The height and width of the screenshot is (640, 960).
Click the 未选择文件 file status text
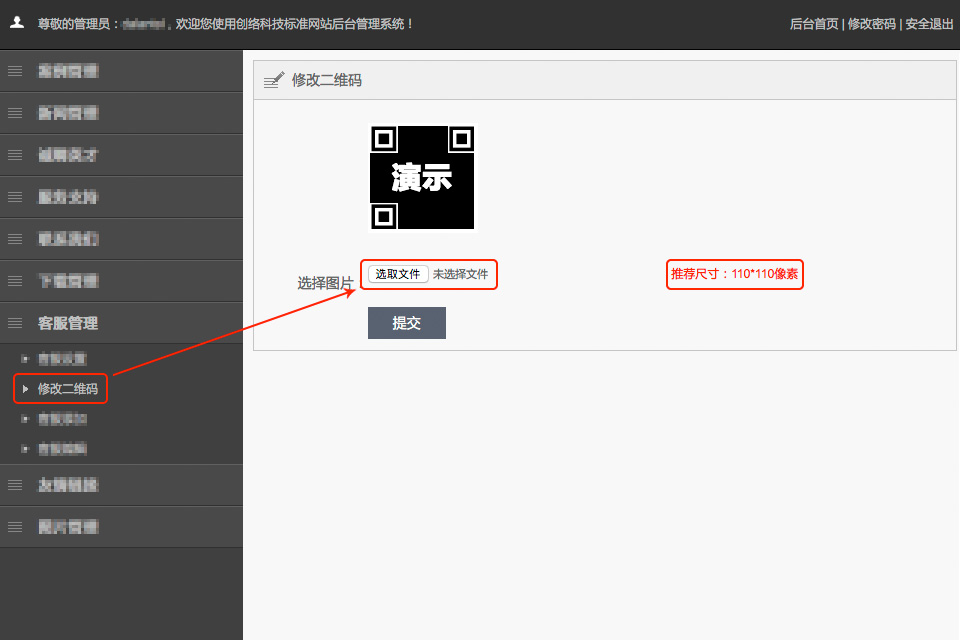click(x=460, y=274)
